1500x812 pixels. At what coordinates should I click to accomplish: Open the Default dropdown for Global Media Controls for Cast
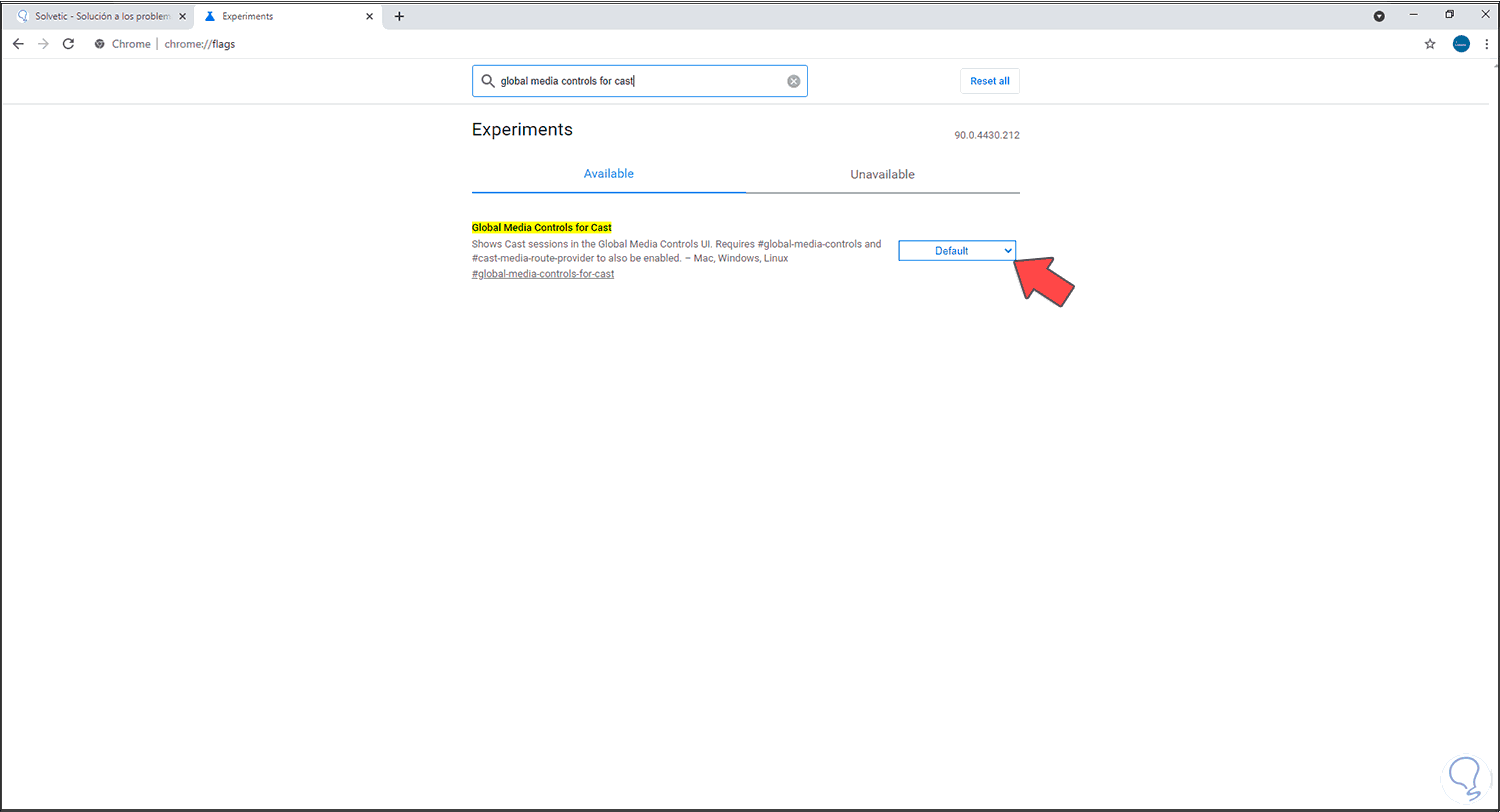(955, 250)
